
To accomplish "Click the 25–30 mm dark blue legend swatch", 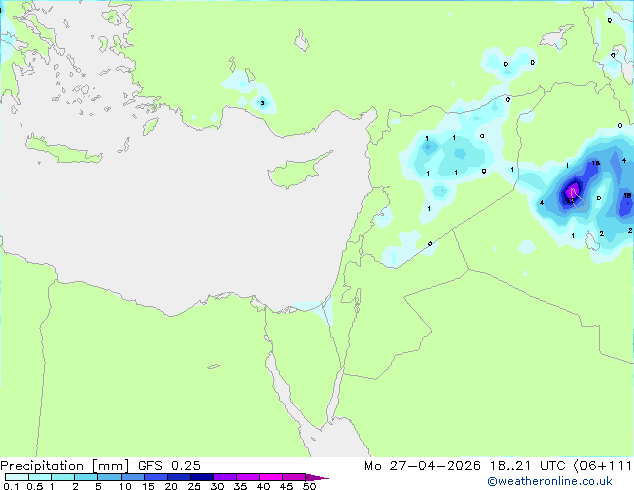I will [202, 477].
